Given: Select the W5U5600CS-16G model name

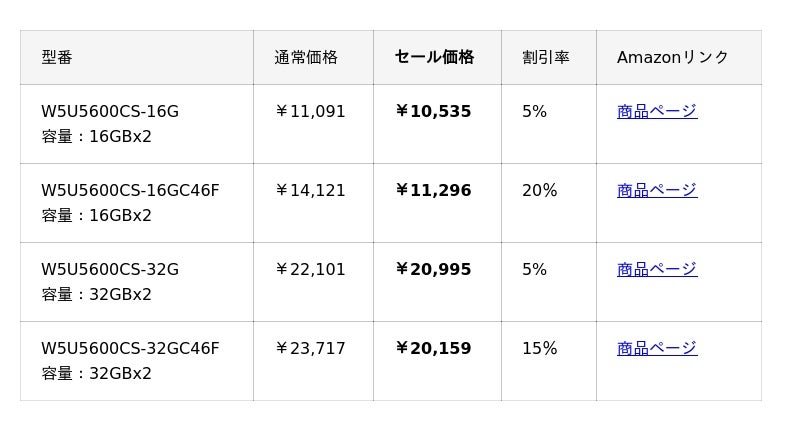Looking at the screenshot, I should 110,111.
